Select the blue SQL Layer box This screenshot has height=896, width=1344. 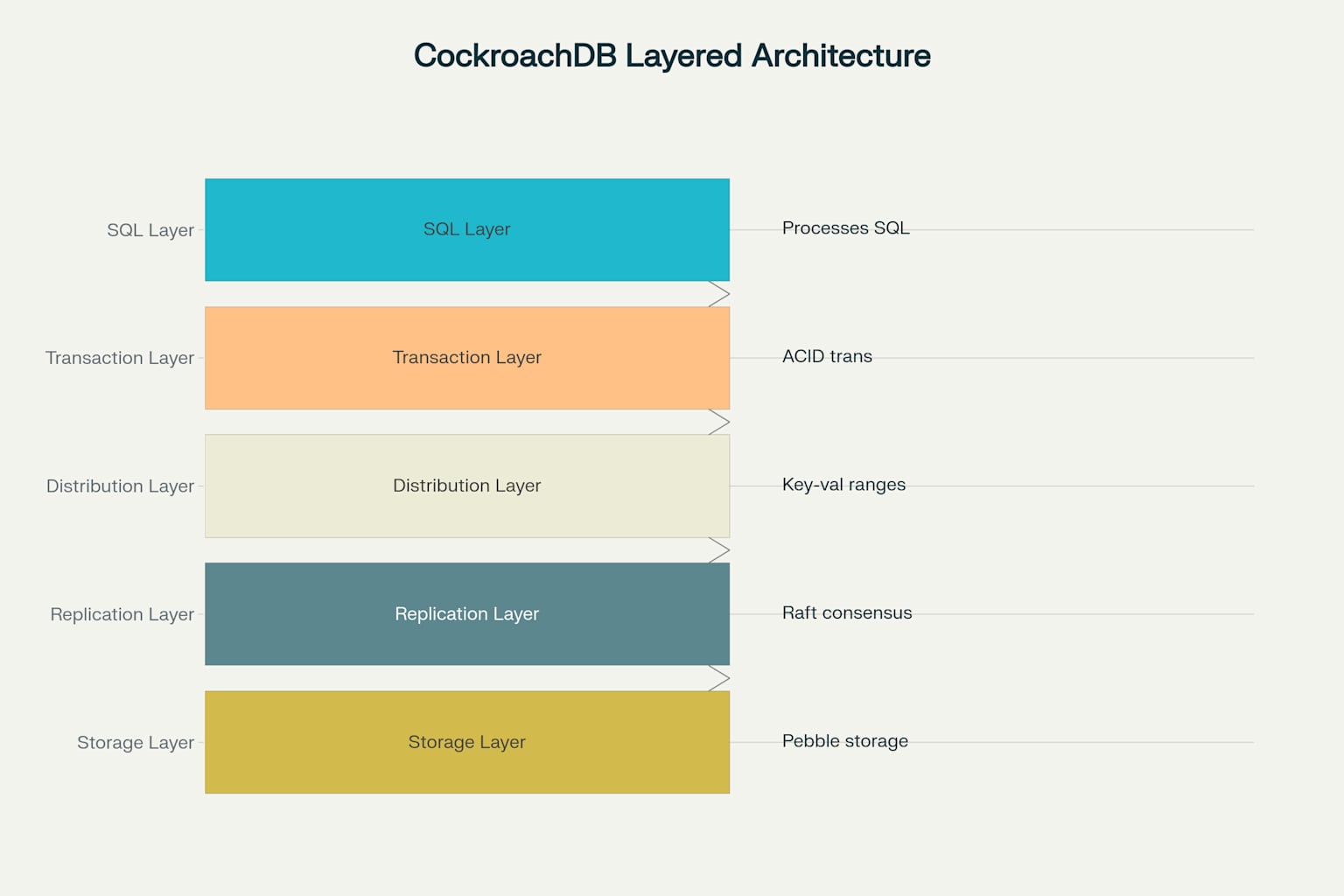click(x=467, y=230)
